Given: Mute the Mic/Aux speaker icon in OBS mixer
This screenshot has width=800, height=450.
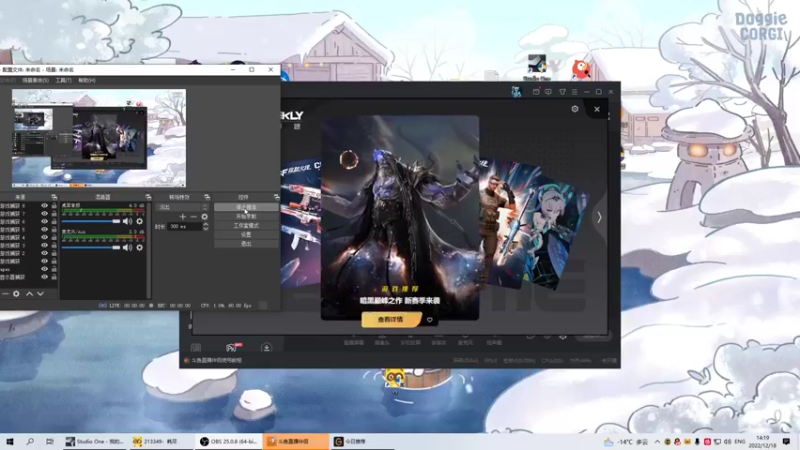Looking at the screenshot, I should click(x=128, y=247).
